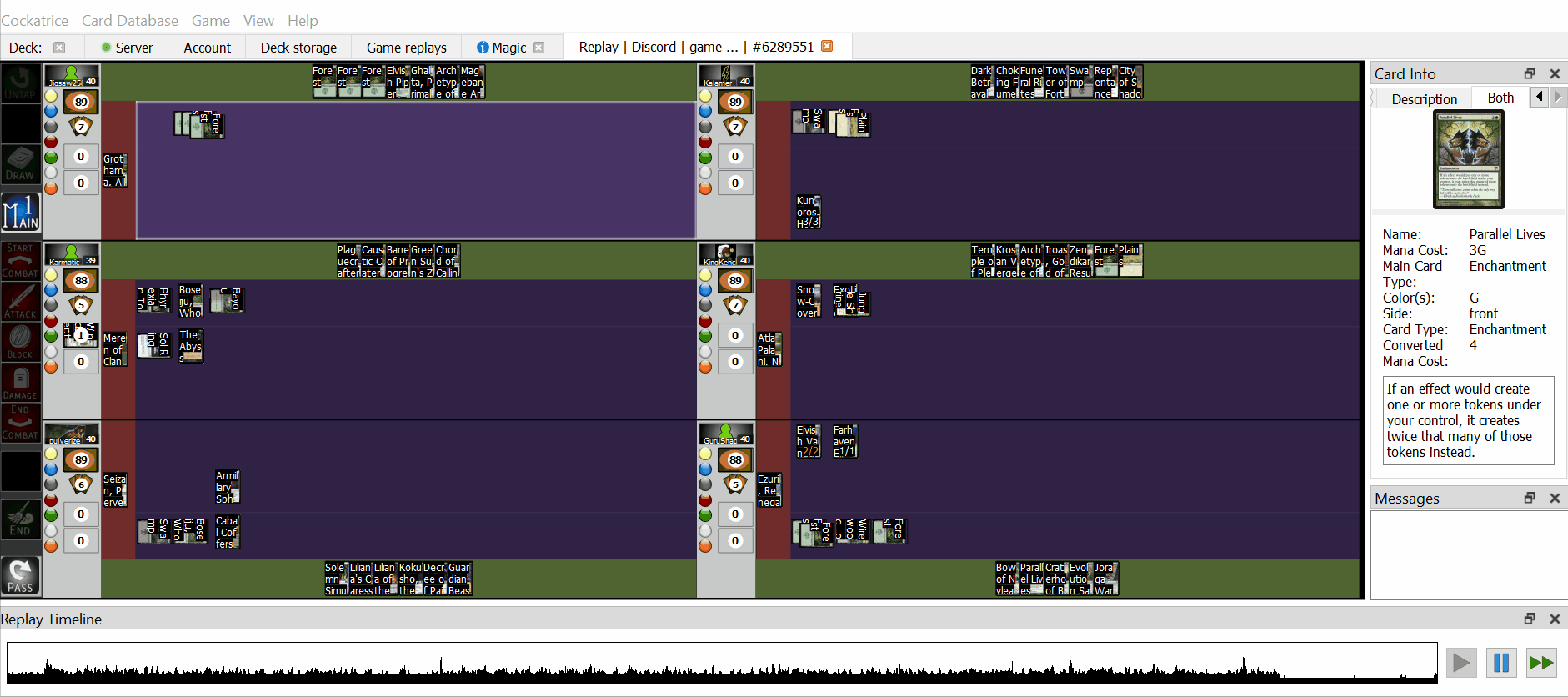Click the Block phase icon
The height and width of the screenshot is (697, 1568).
coord(20,342)
